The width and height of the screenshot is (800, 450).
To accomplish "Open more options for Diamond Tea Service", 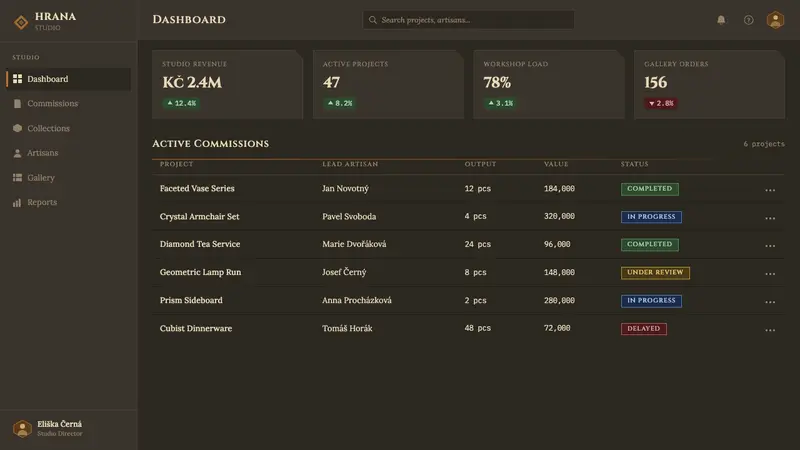I will (770, 245).
